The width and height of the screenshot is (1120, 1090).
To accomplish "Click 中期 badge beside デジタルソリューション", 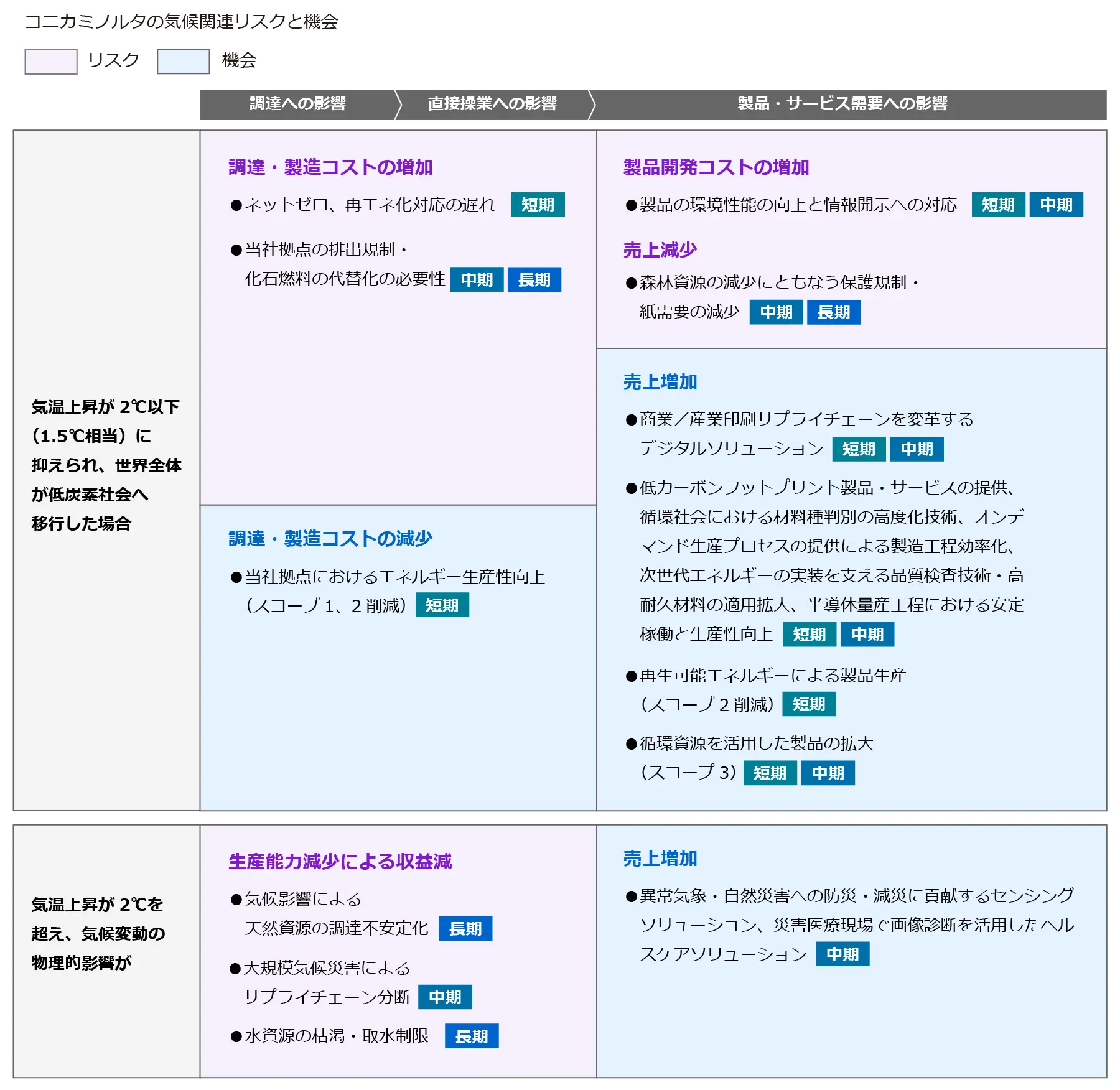I will pos(917,449).
